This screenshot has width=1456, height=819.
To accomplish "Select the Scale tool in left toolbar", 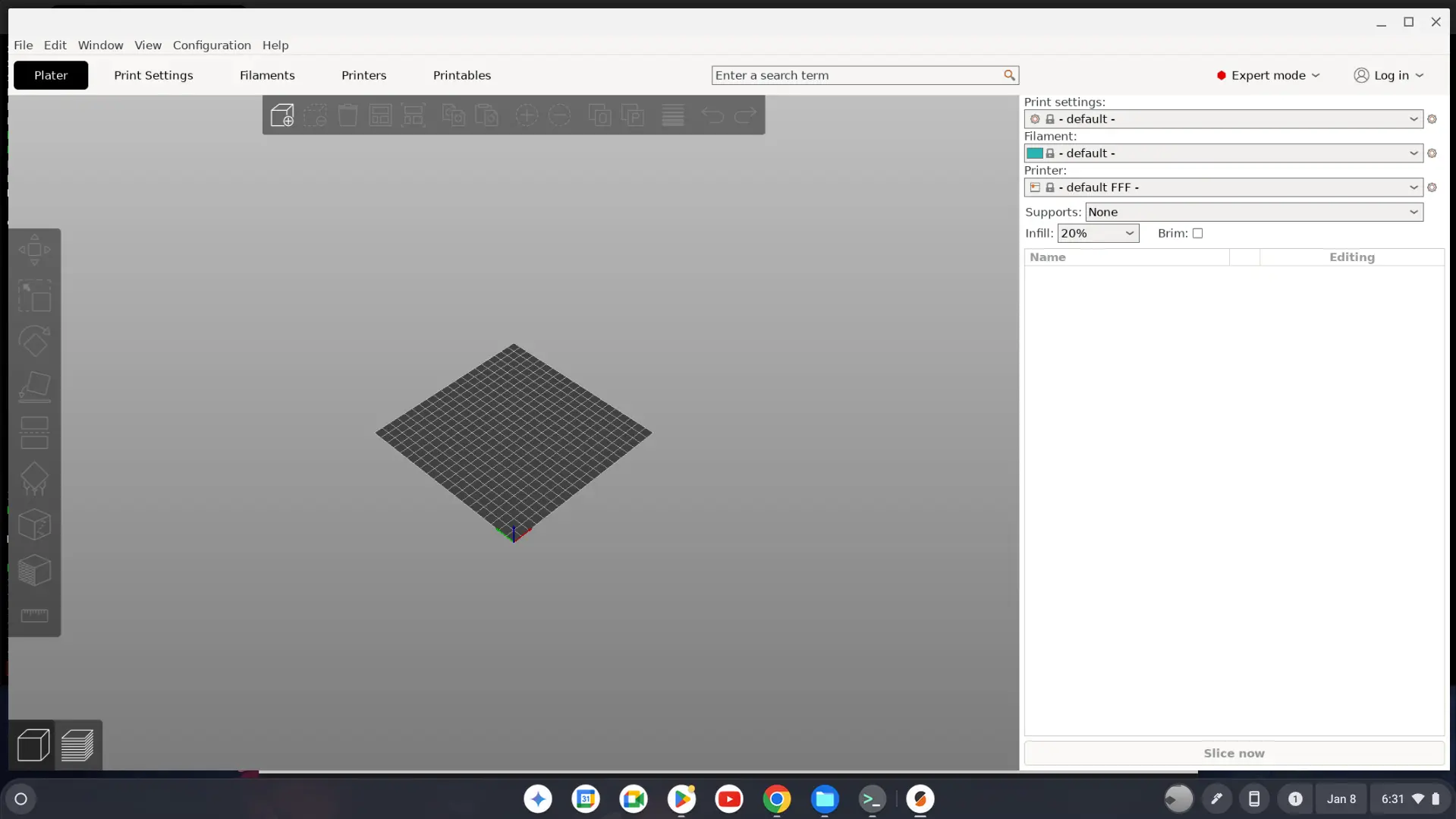I will pos(34,296).
